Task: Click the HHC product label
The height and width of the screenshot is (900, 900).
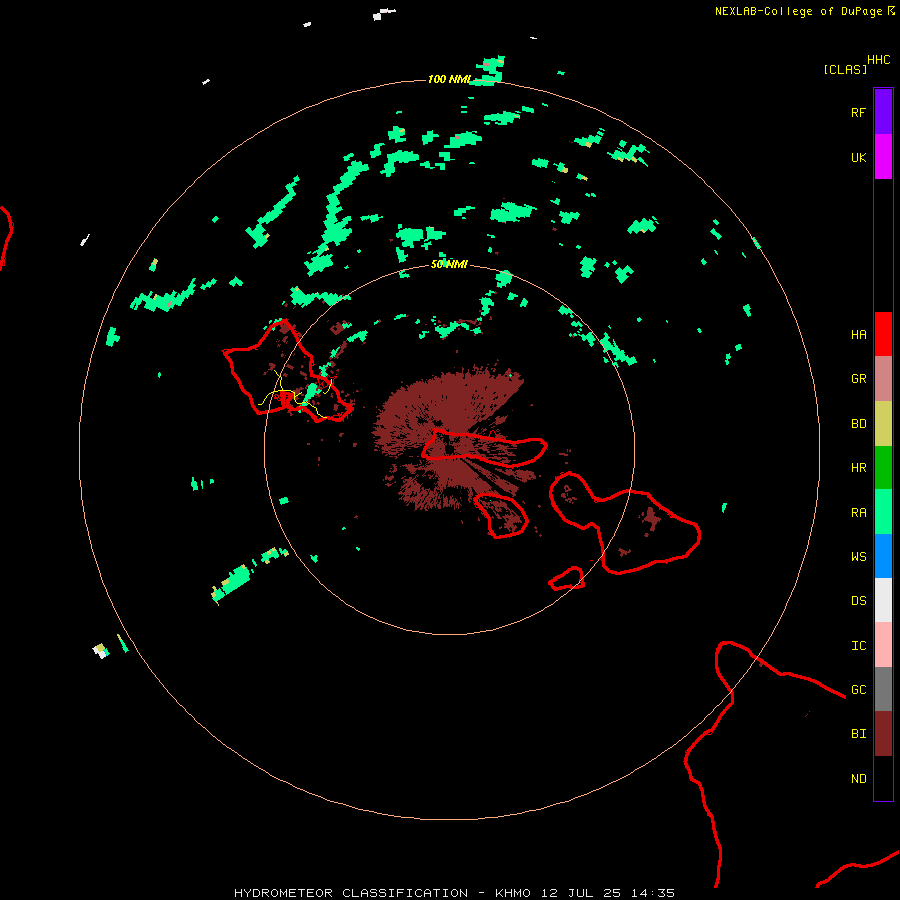Action: point(879,60)
